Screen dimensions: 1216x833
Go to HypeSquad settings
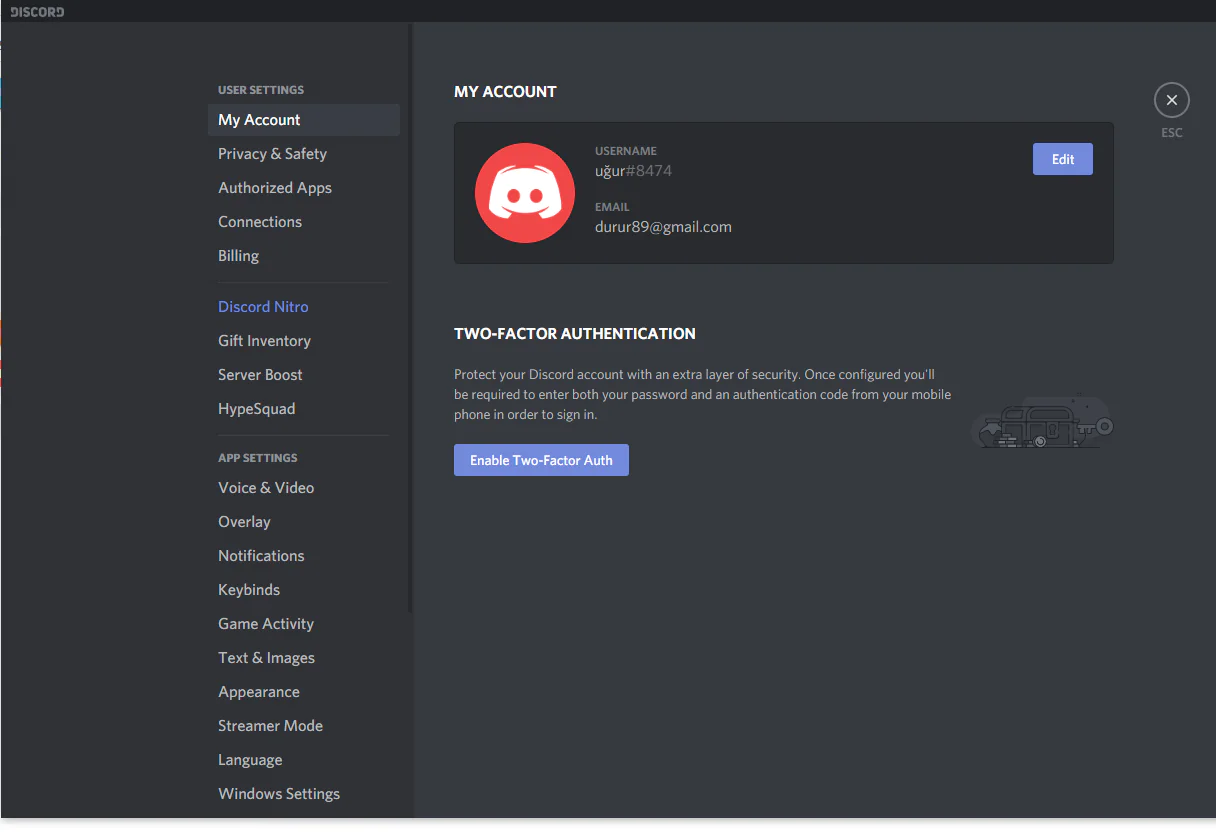tap(256, 409)
